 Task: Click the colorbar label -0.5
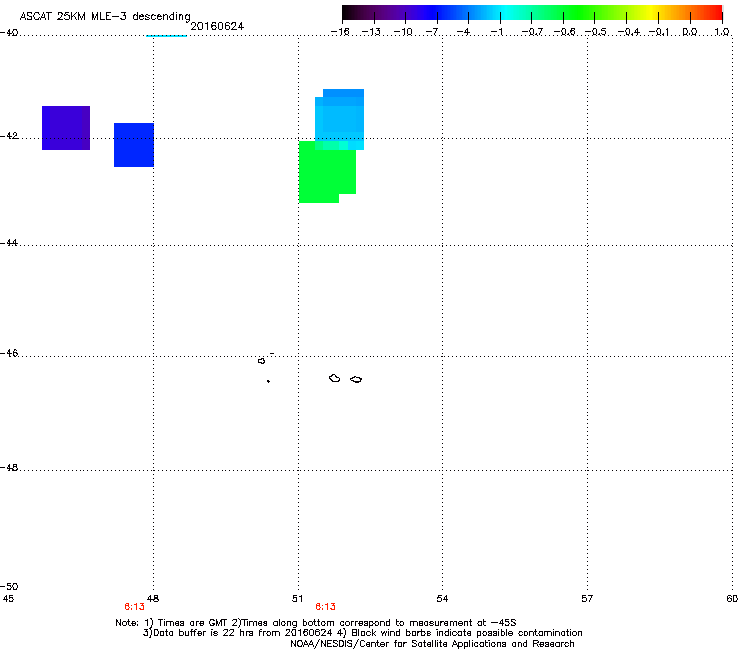click(x=596, y=32)
